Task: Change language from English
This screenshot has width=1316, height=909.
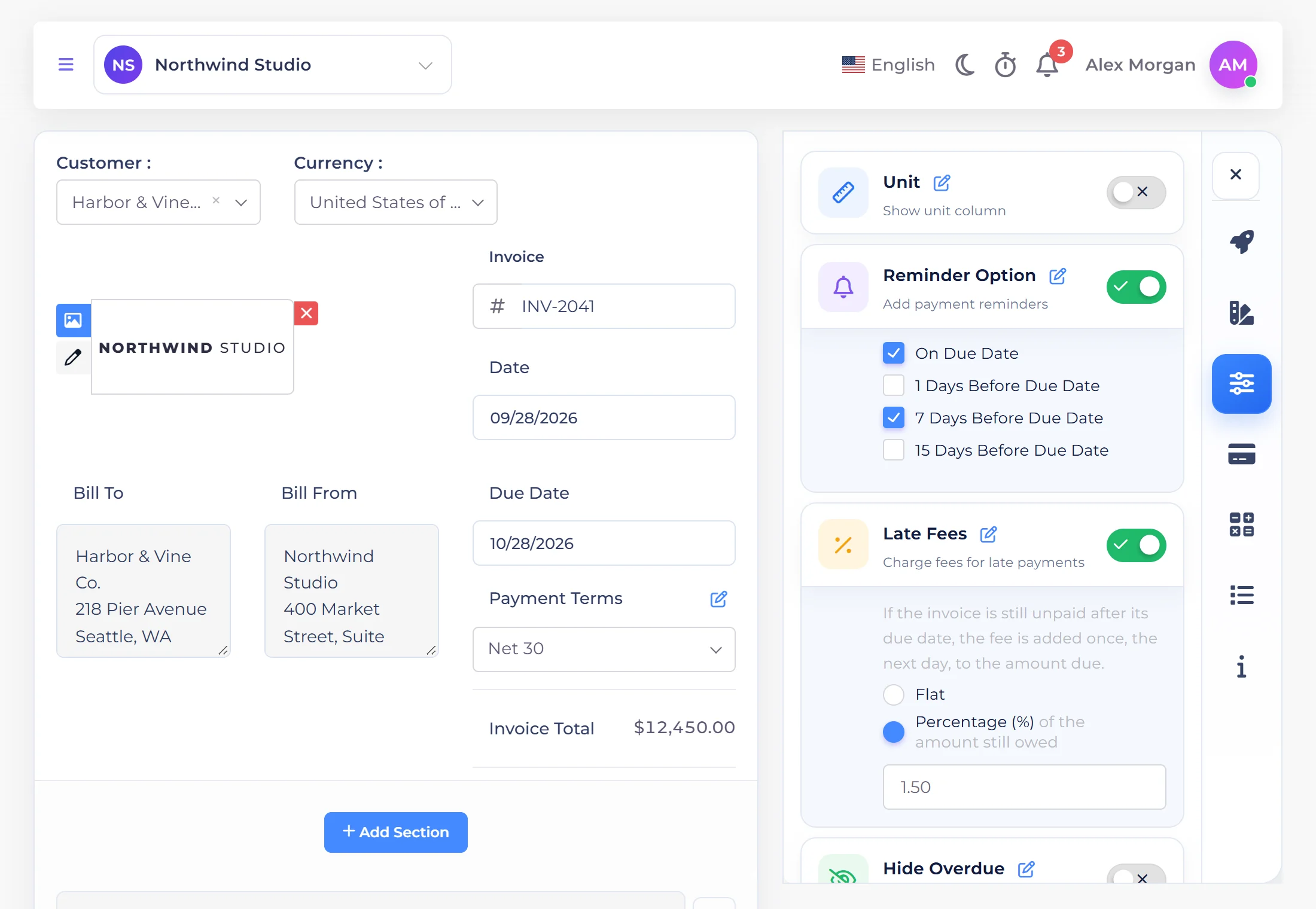Action: click(x=888, y=65)
